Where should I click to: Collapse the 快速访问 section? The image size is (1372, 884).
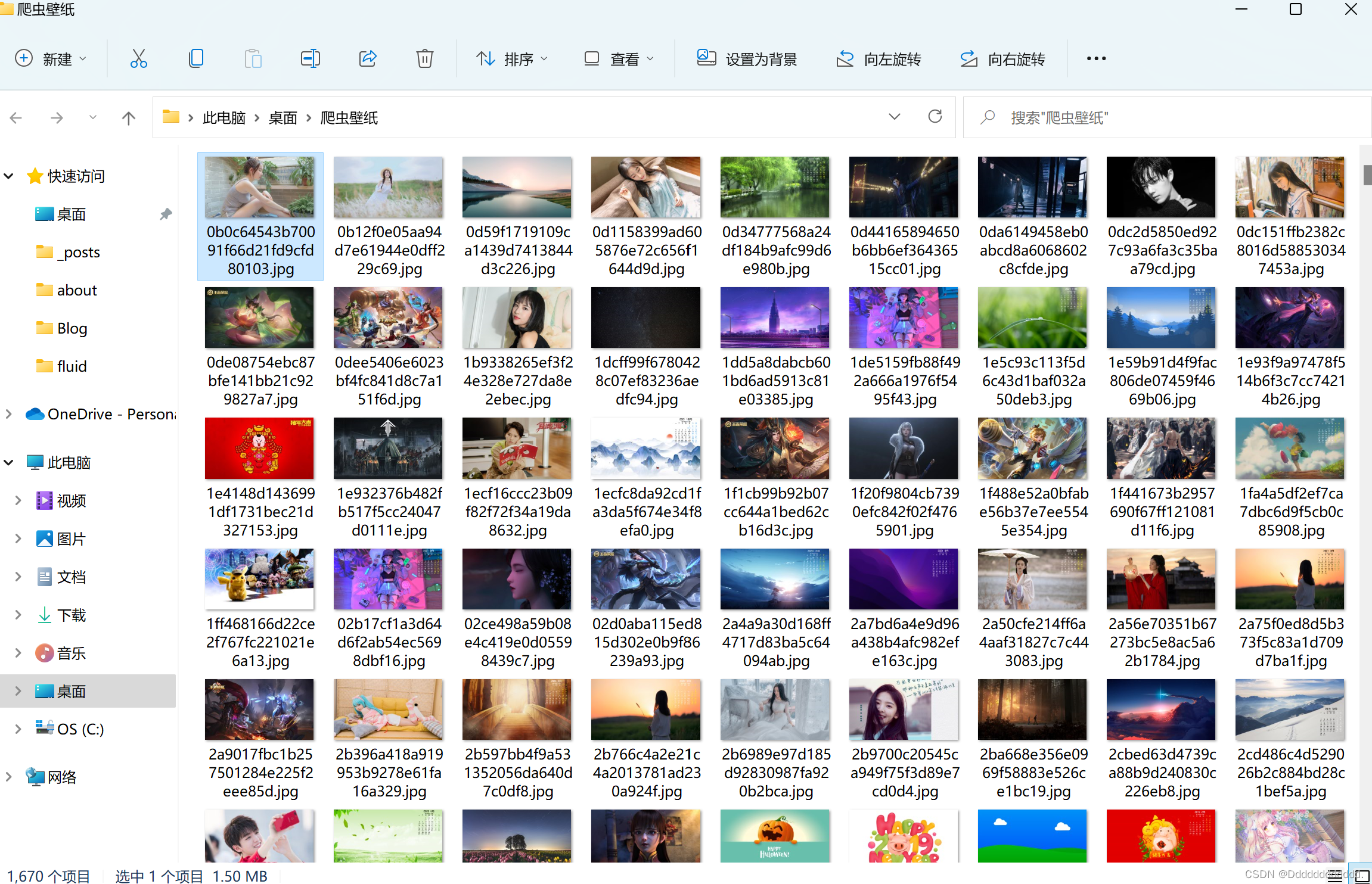point(8,176)
